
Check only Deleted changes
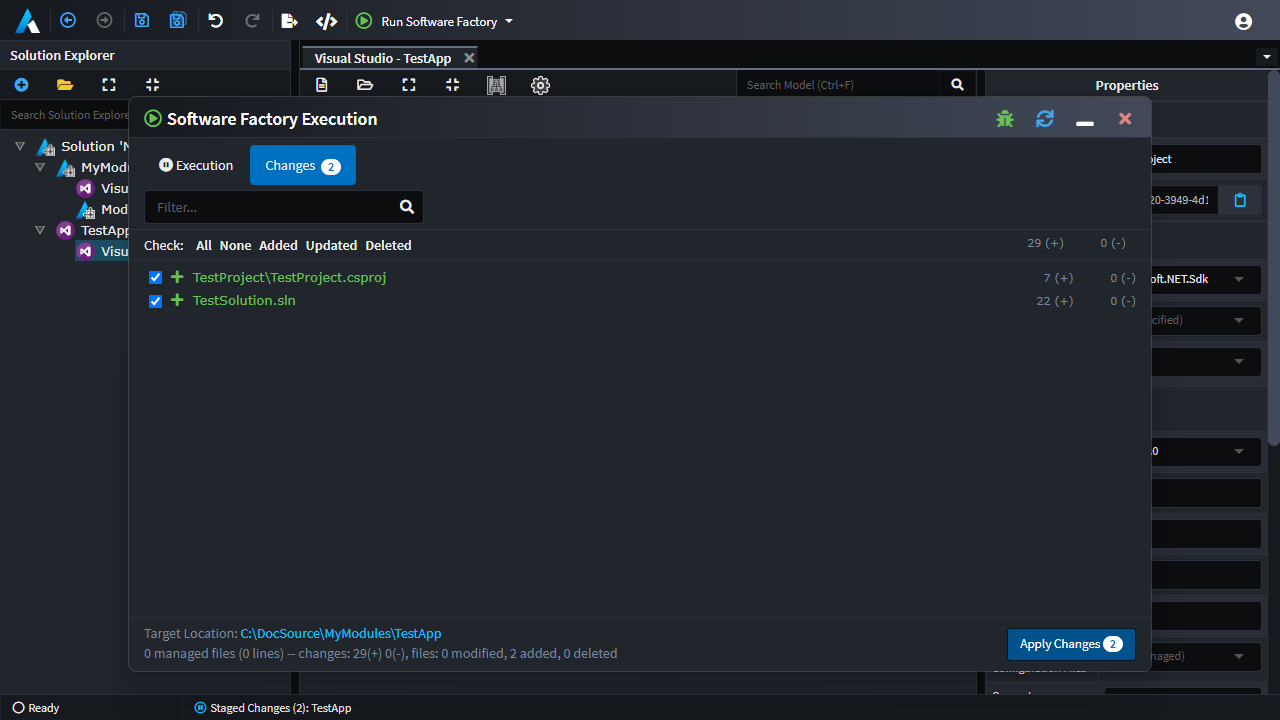click(x=388, y=245)
